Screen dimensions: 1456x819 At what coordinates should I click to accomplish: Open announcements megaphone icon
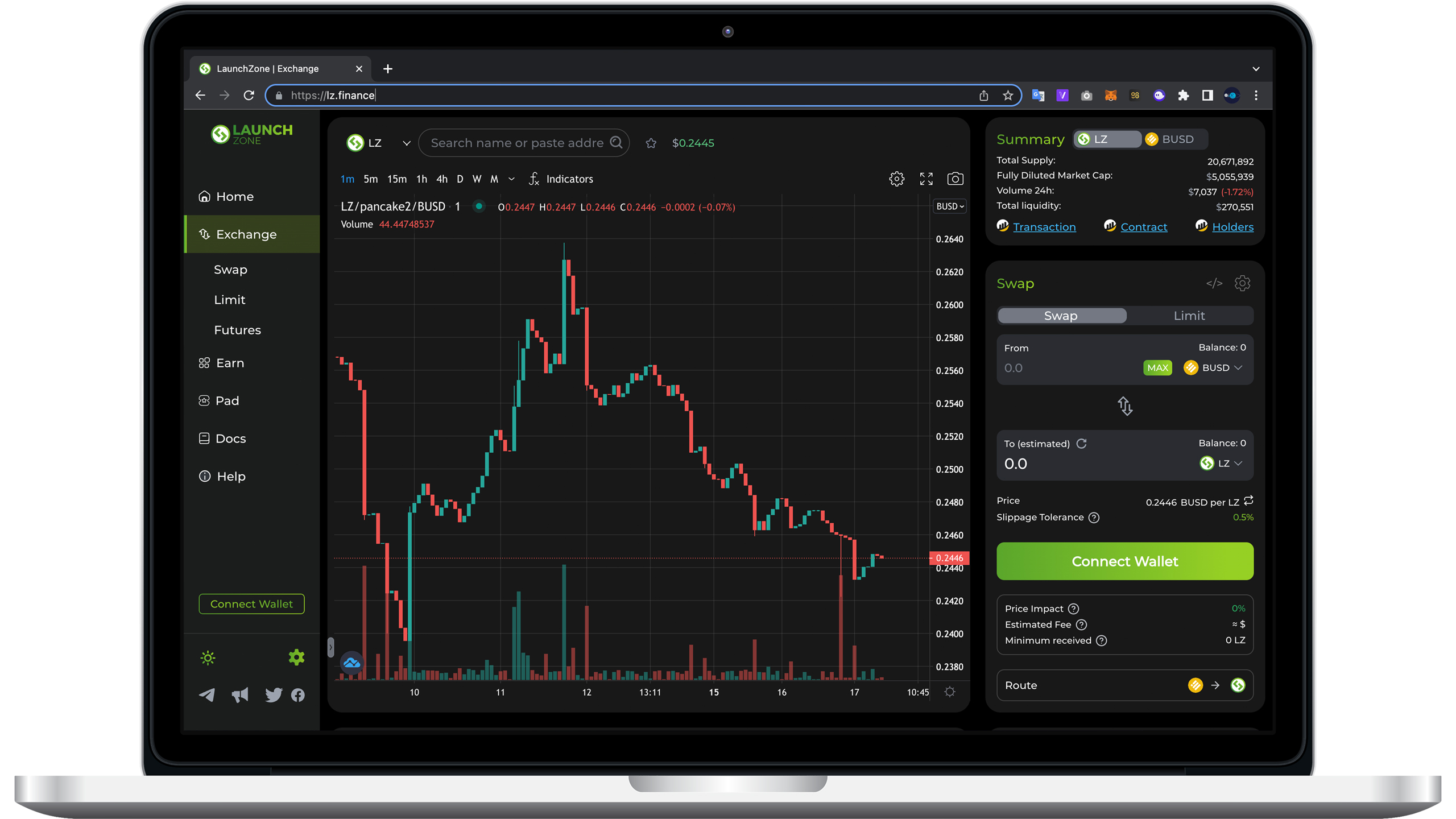click(x=240, y=695)
